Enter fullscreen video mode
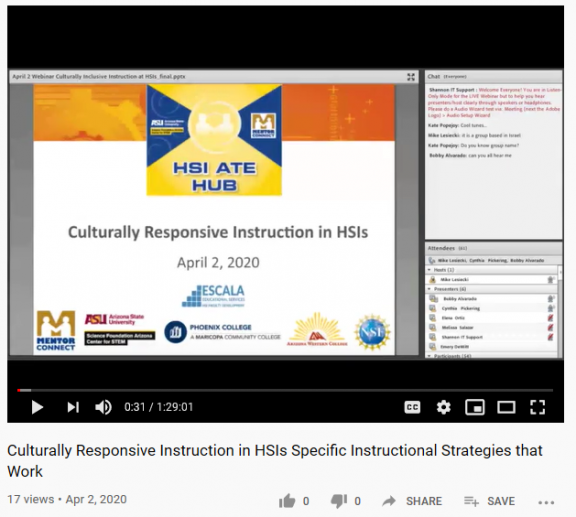Screen dimensions: 576x517 coord(537,407)
